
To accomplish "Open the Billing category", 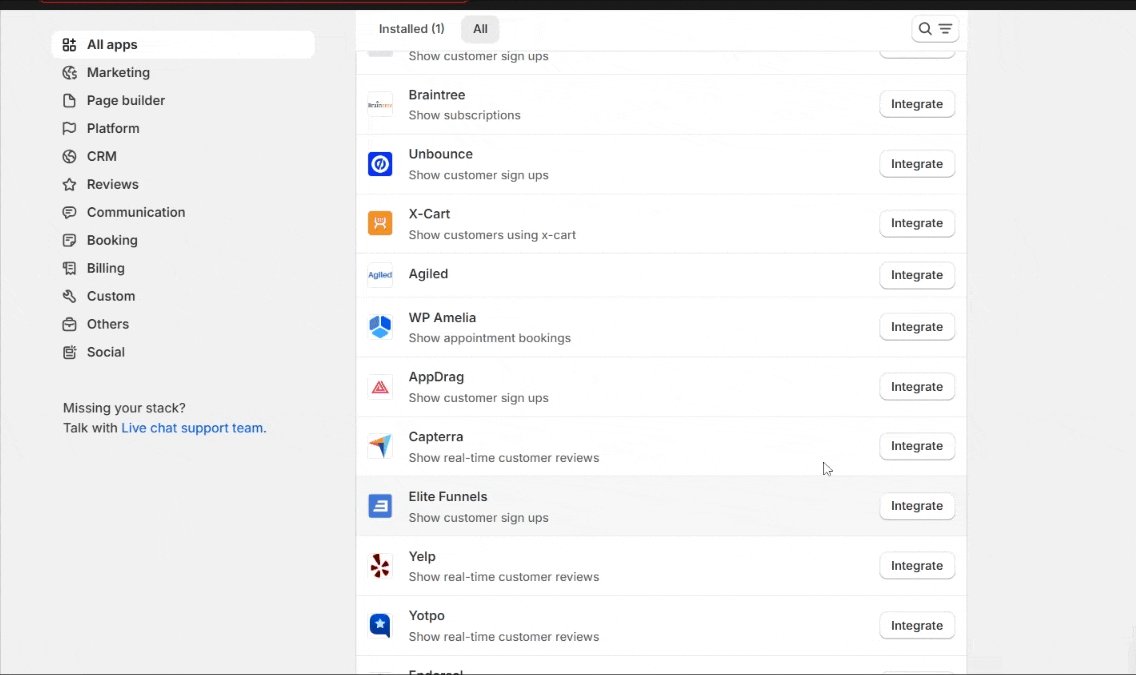I will (x=105, y=269).
